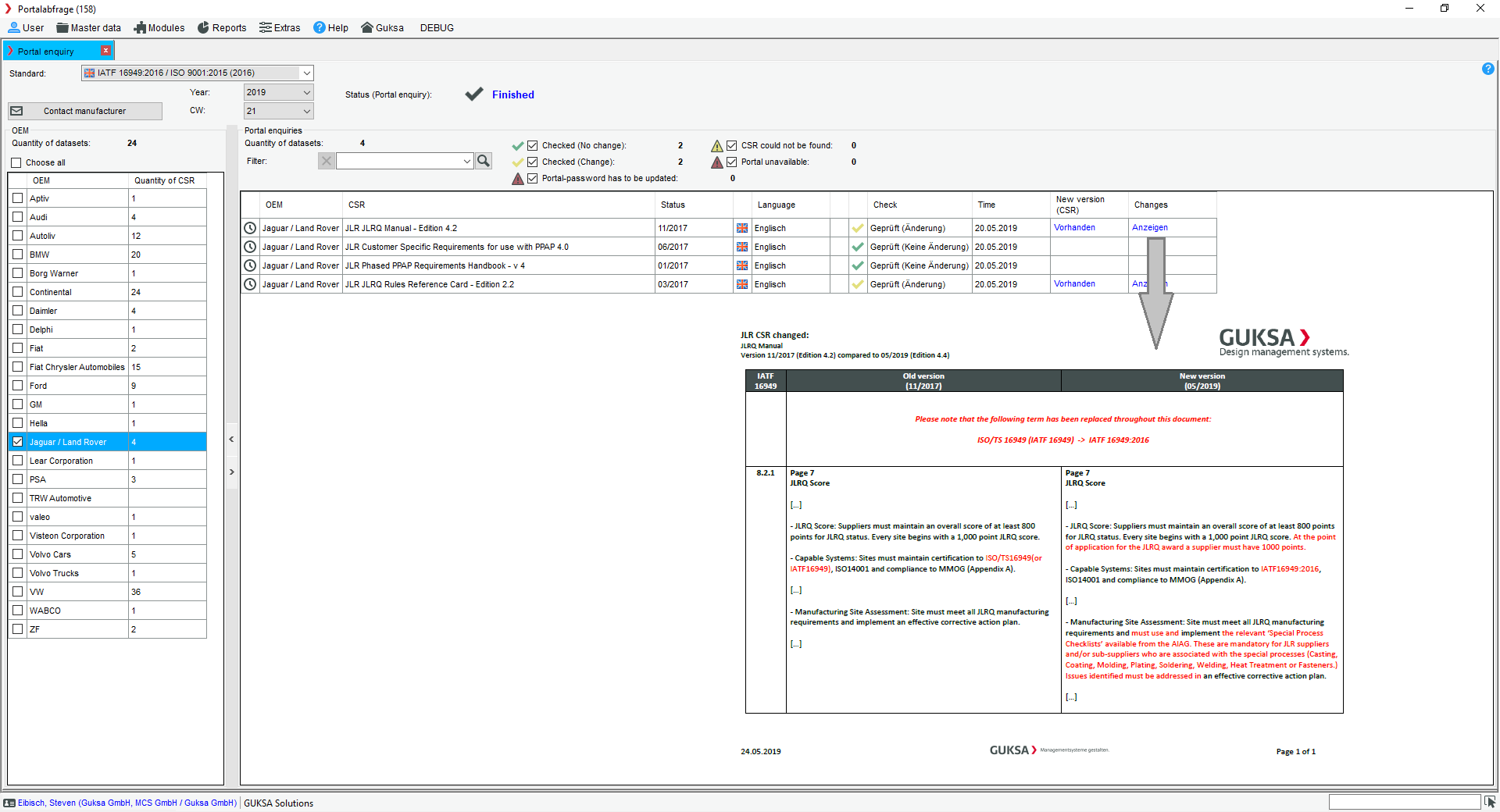Click the Finished status check mark icon

click(474, 94)
